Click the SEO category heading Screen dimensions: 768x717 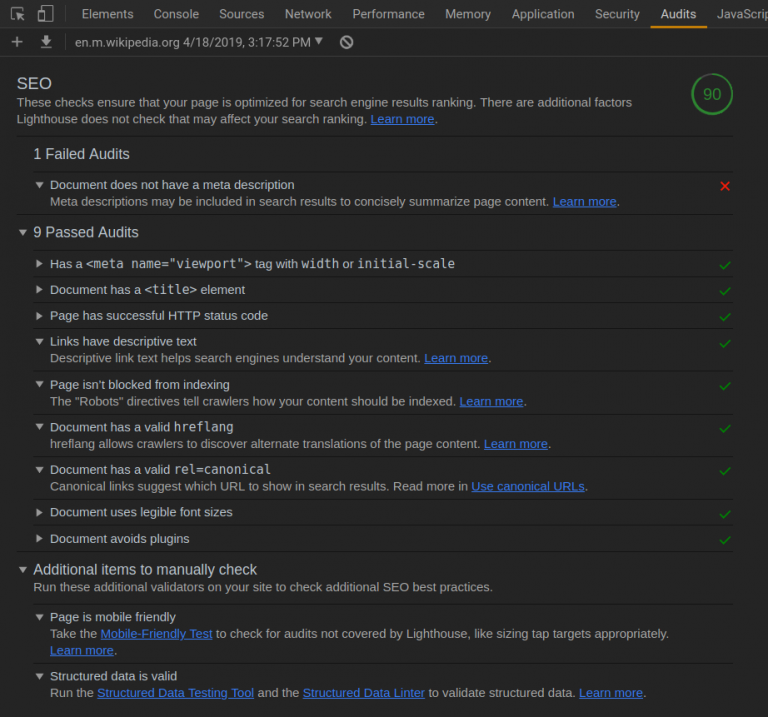point(34,83)
